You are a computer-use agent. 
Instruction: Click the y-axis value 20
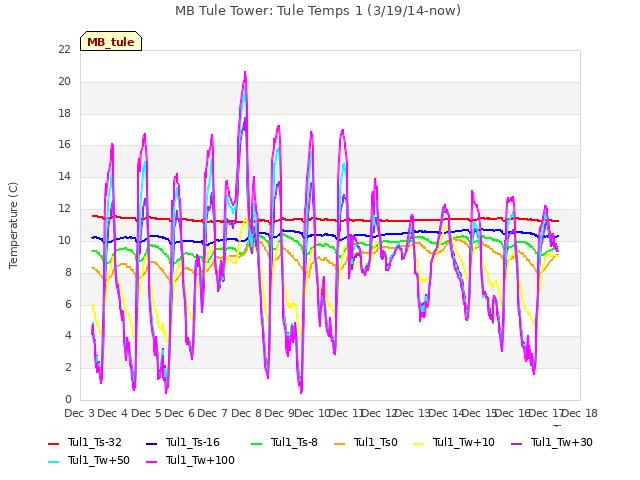(x=64, y=81)
